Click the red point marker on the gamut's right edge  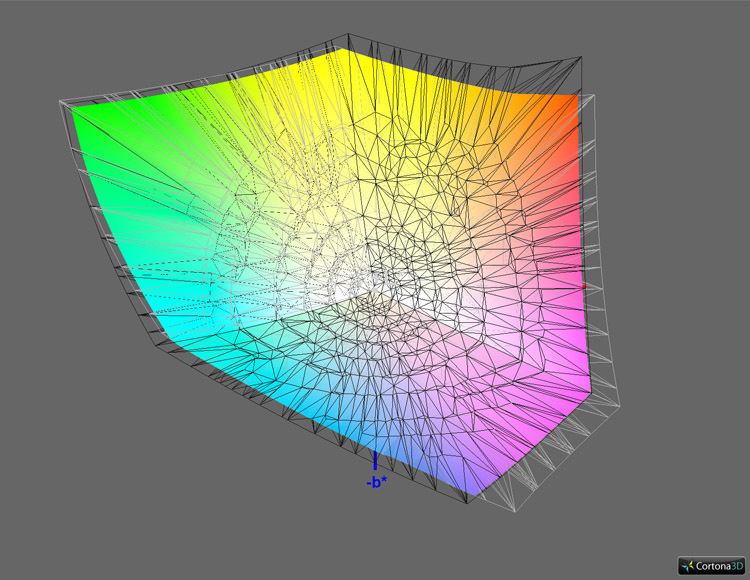click(584, 286)
